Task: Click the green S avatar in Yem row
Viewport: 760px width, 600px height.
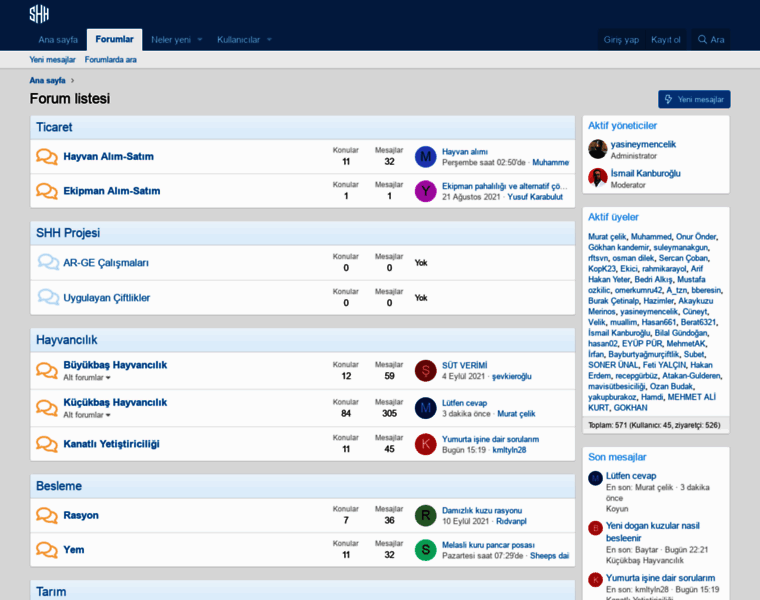Action: click(426, 550)
